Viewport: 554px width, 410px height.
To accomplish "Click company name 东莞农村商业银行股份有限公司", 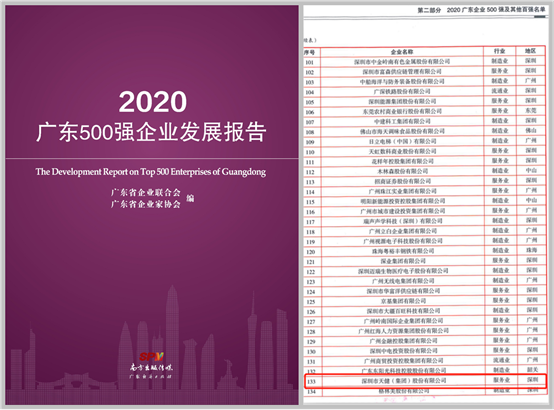I will tap(402, 111).
